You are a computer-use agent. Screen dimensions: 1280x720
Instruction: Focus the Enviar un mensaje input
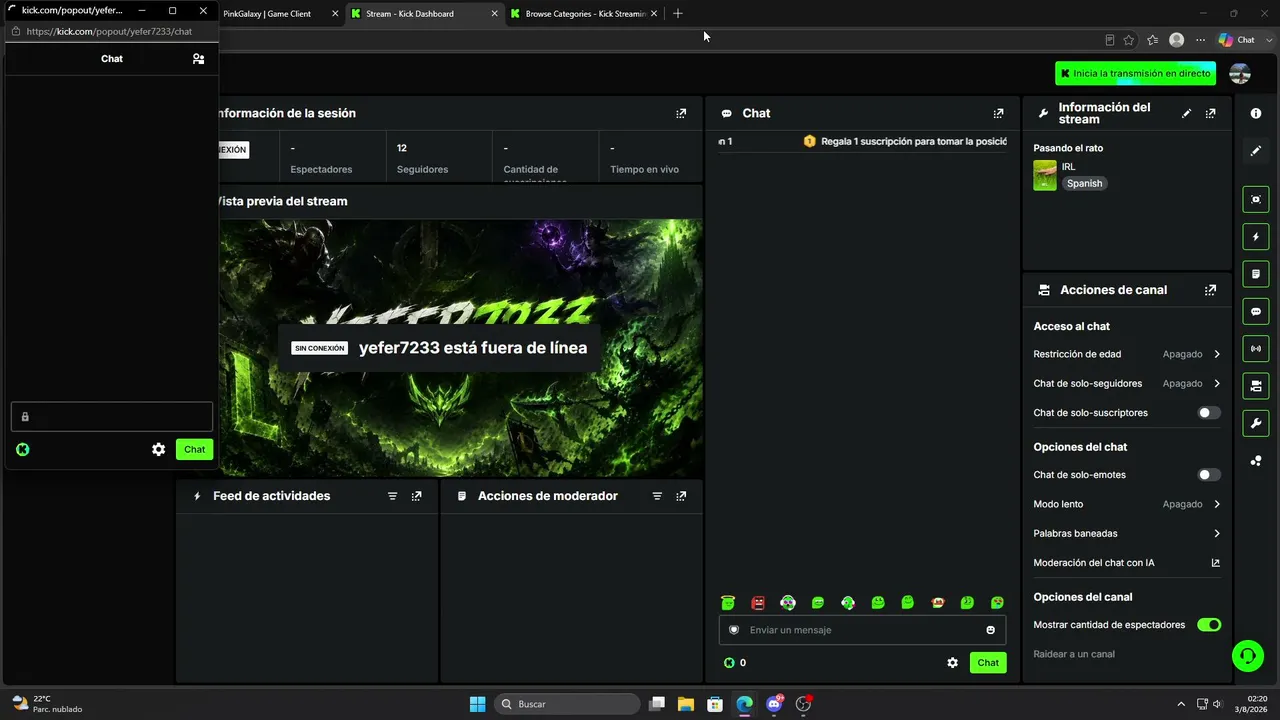(862, 630)
